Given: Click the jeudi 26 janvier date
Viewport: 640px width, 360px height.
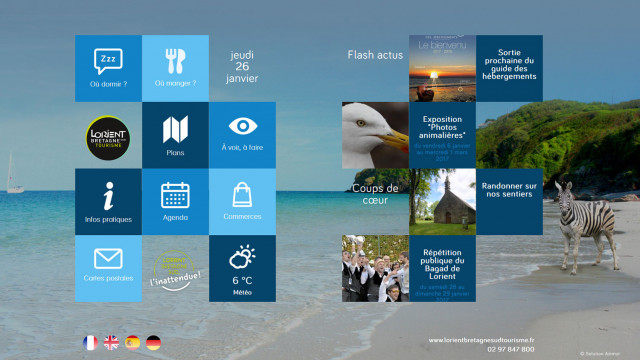Looking at the screenshot, I should pos(242,67).
